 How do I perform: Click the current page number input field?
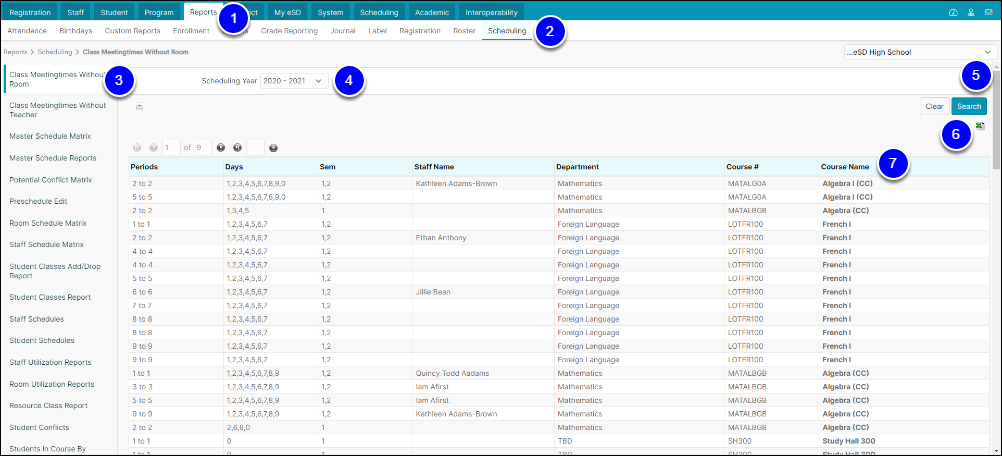171,148
